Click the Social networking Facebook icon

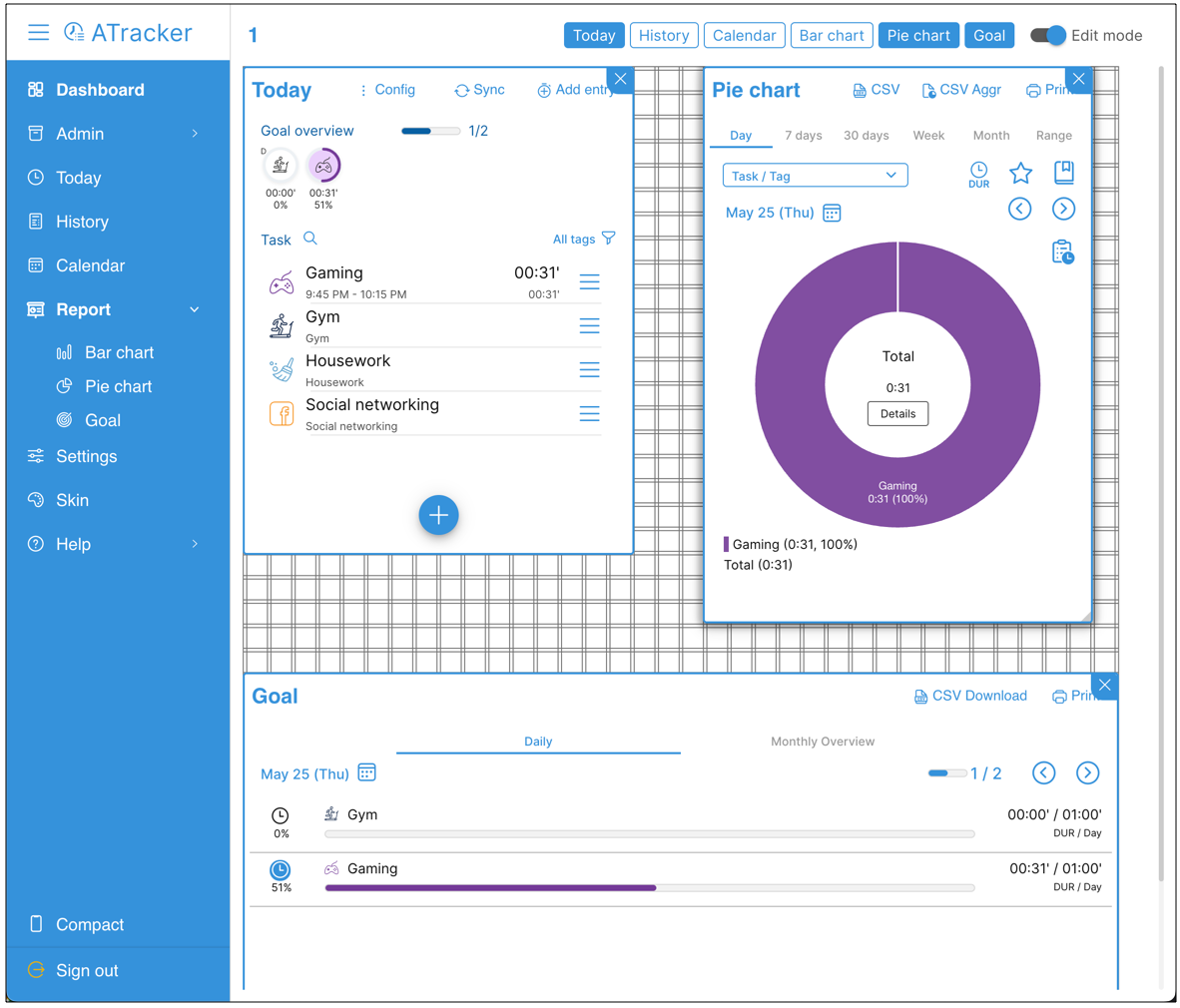283,414
